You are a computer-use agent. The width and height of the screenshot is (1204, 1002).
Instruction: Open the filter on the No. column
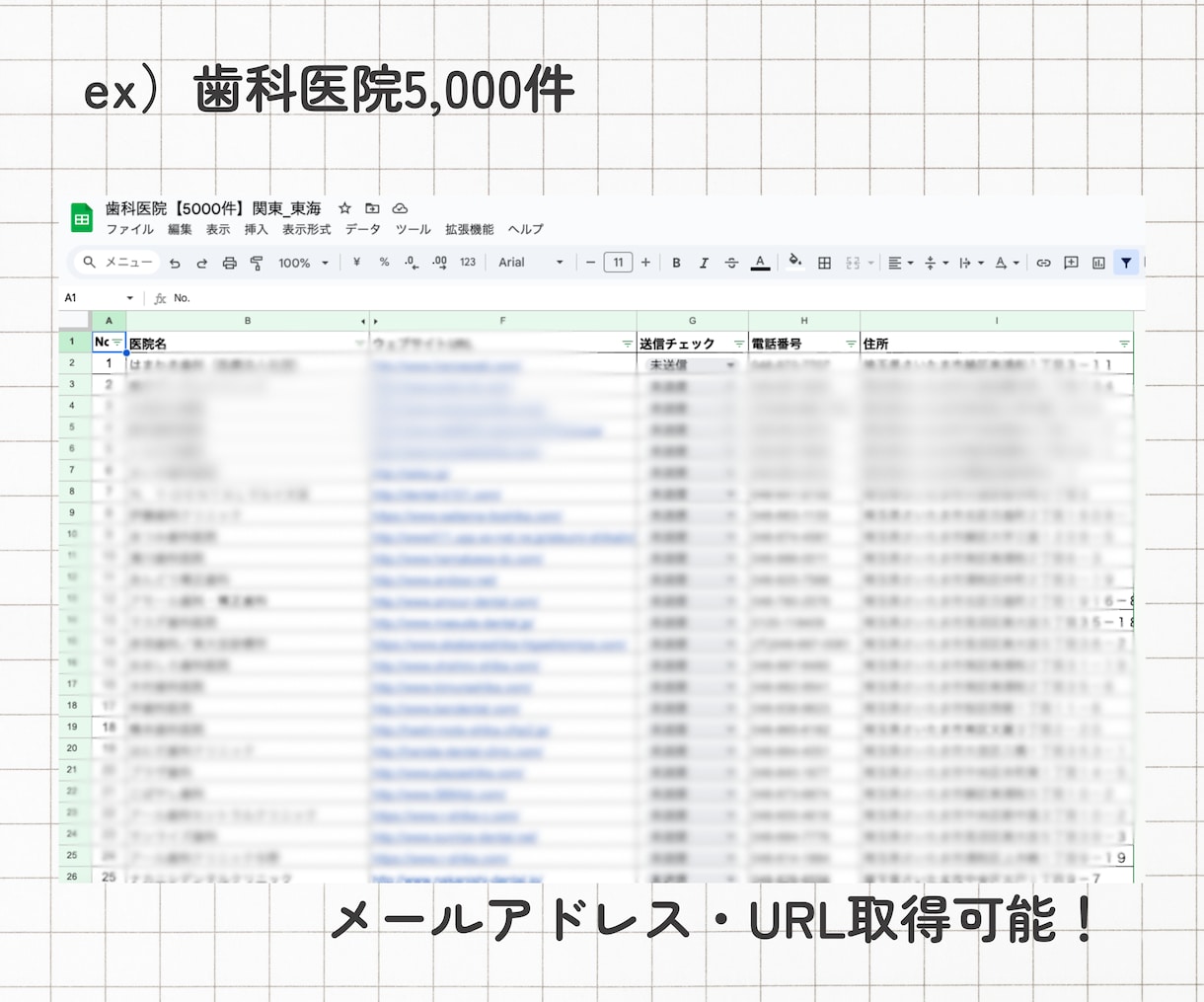click(117, 343)
